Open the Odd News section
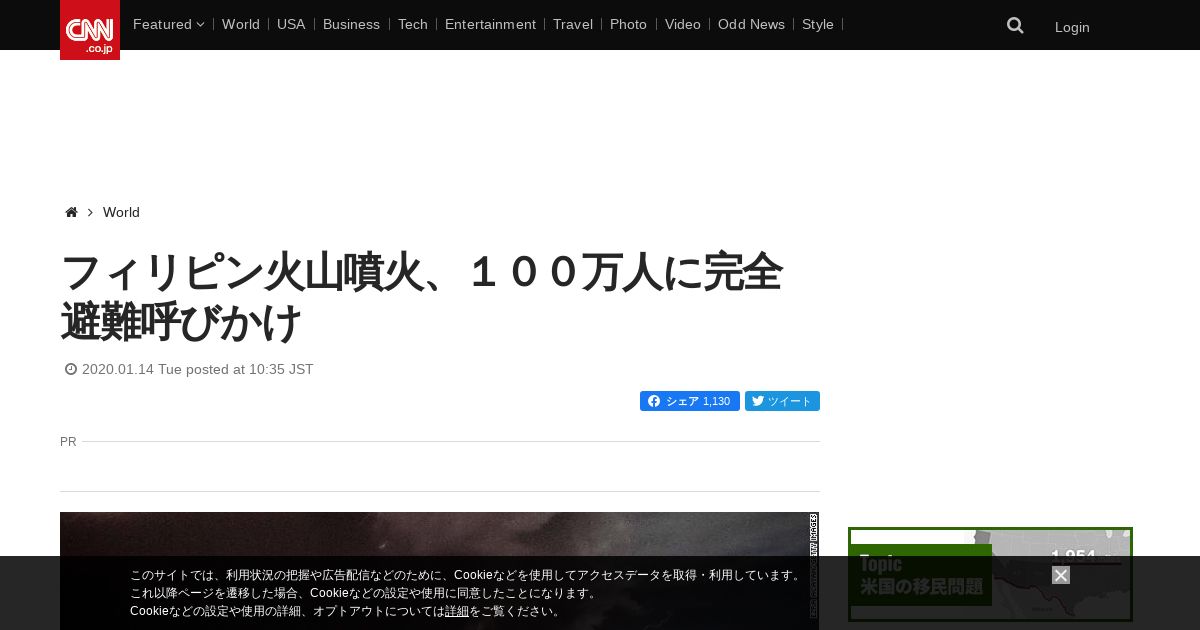This screenshot has width=1200, height=630. [x=751, y=24]
